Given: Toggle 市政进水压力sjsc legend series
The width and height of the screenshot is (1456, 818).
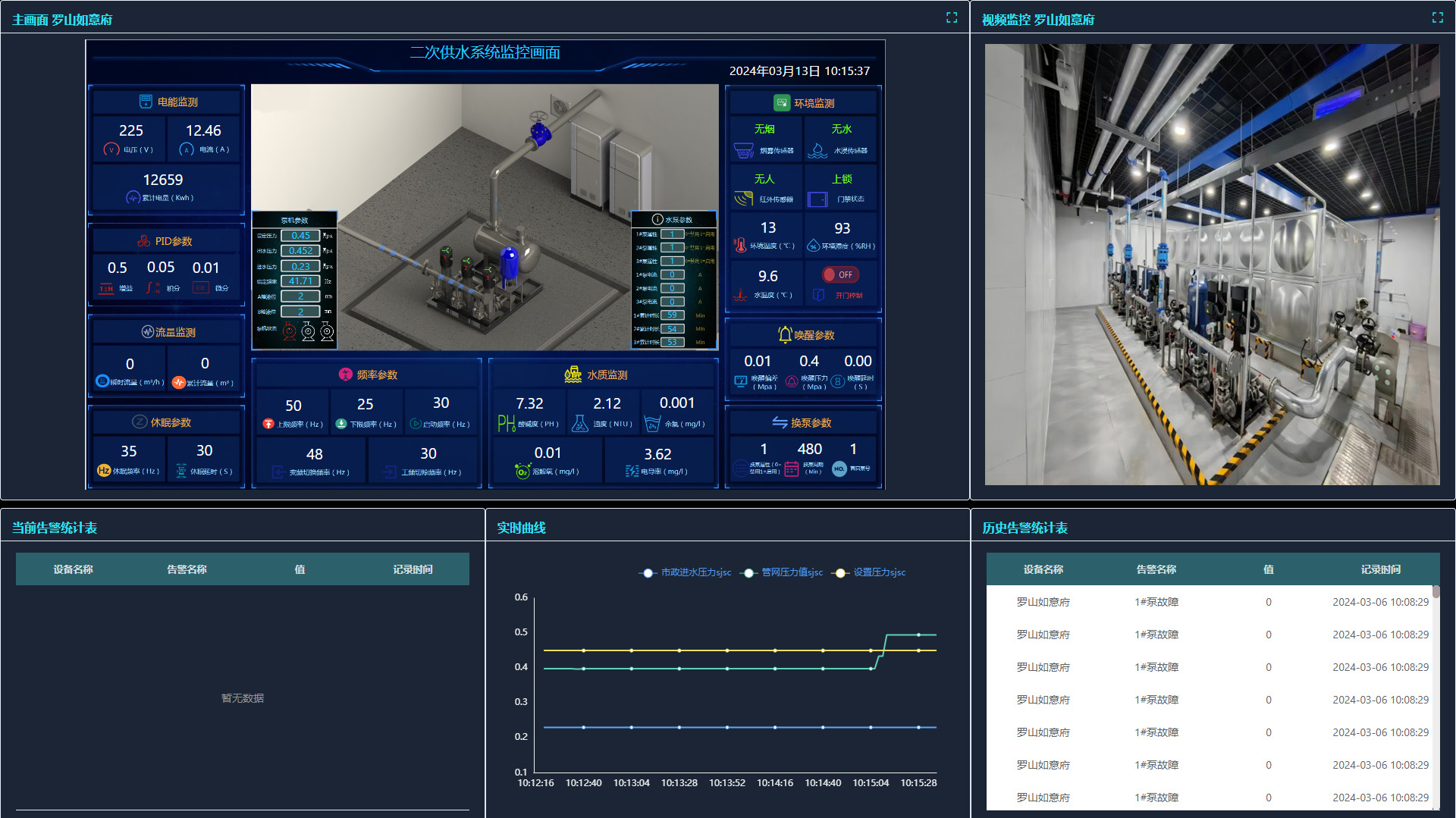Looking at the screenshot, I should pos(686,572).
